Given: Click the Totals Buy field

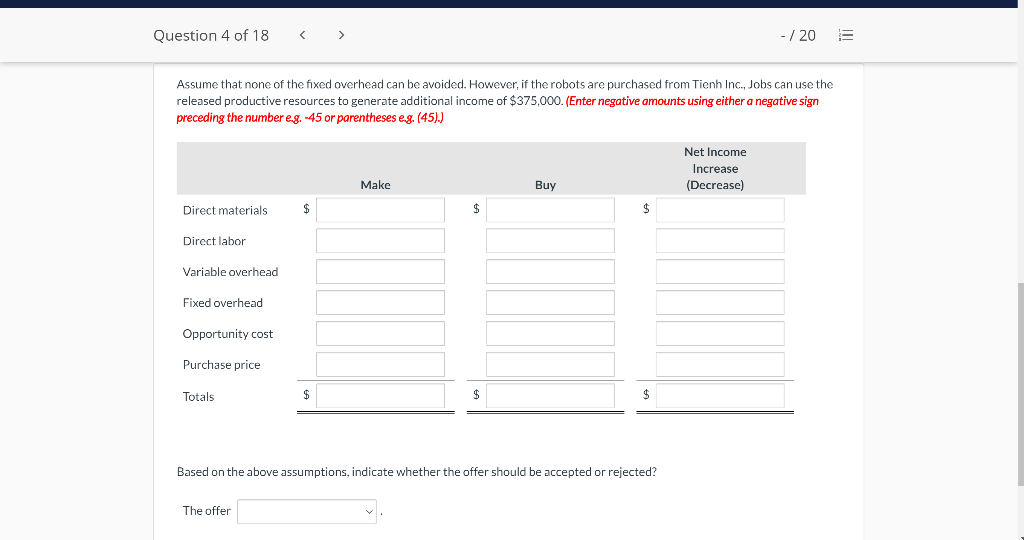Looking at the screenshot, I should (x=550, y=396).
